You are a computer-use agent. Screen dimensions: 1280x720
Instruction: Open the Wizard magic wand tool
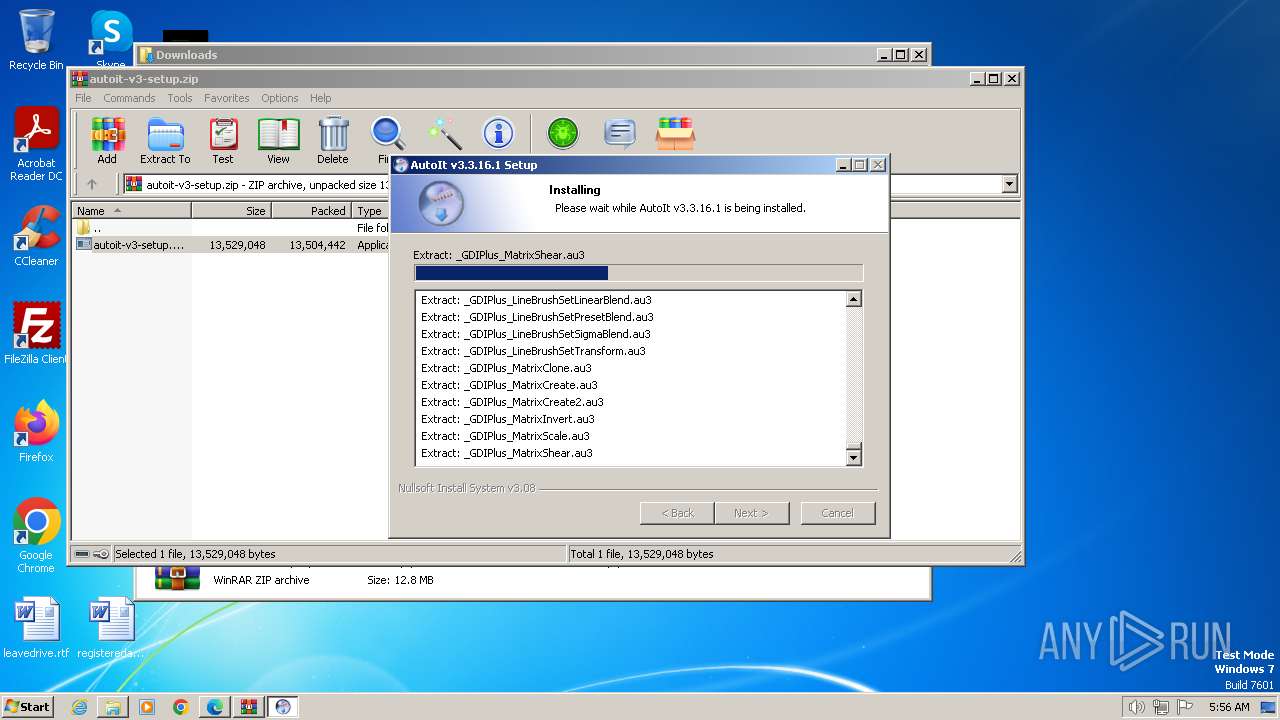tap(444, 133)
